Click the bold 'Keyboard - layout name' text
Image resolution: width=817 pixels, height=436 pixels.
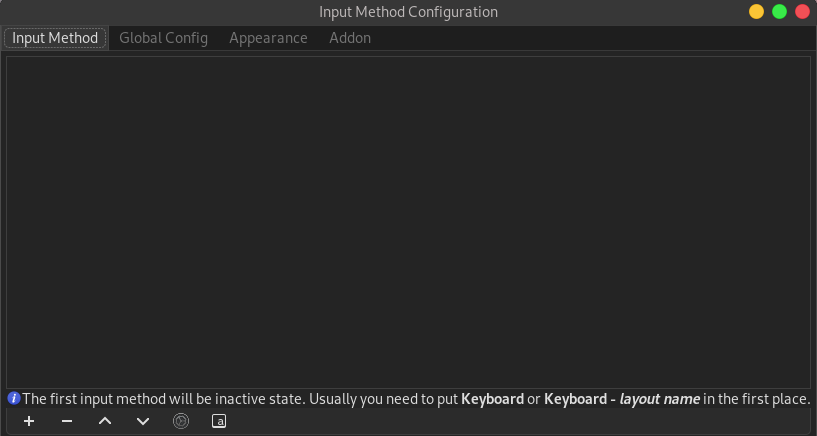click(x=621, y=399)
